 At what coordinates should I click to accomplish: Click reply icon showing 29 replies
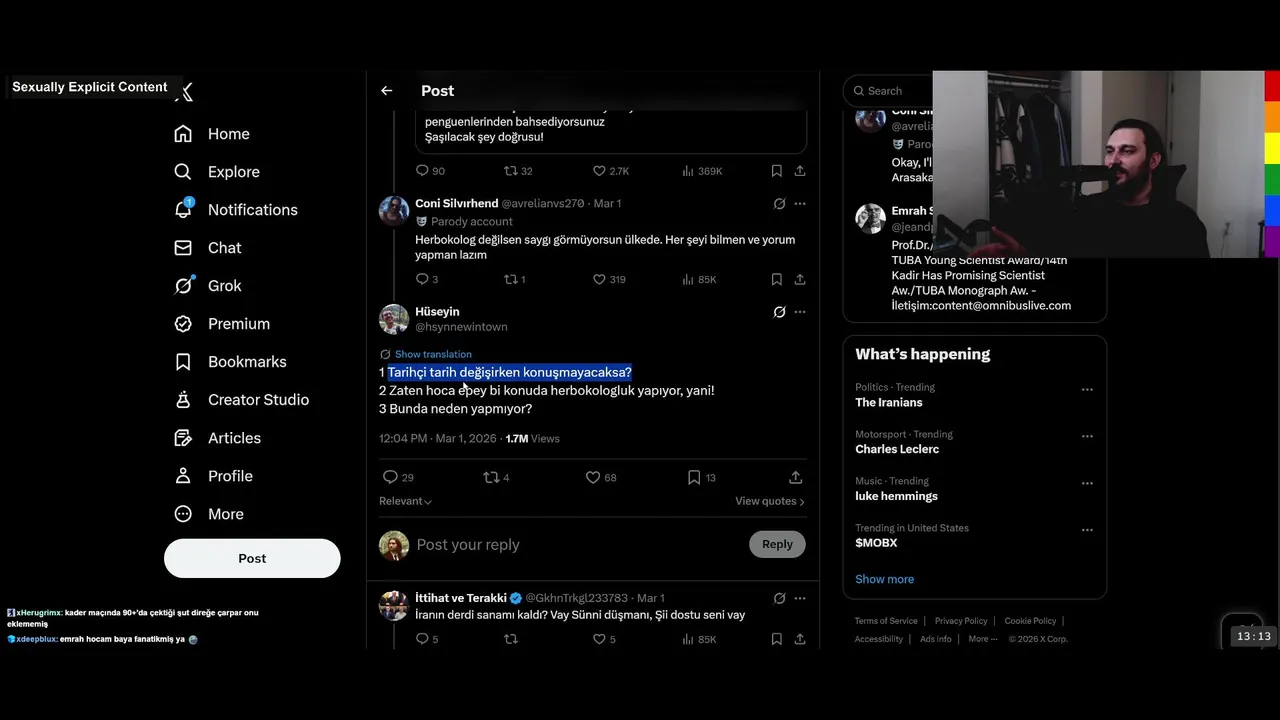pos(391,477)
